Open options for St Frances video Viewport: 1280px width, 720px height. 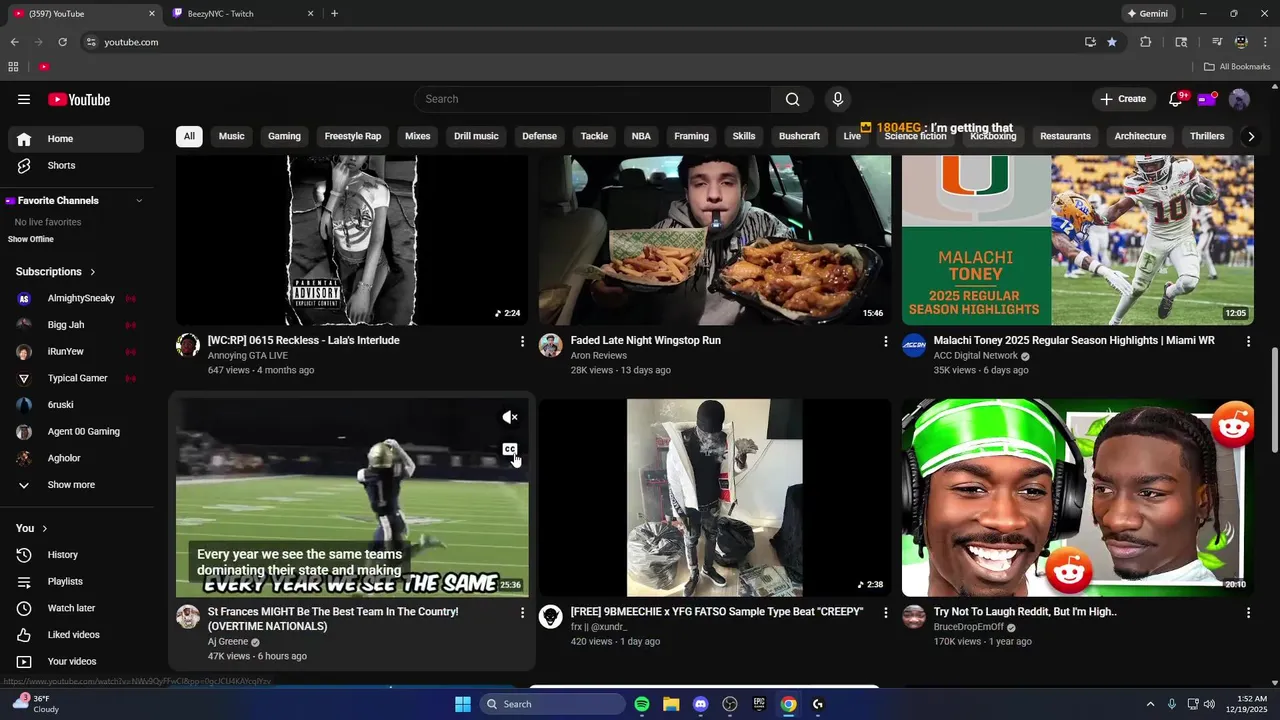coord(522,612)
